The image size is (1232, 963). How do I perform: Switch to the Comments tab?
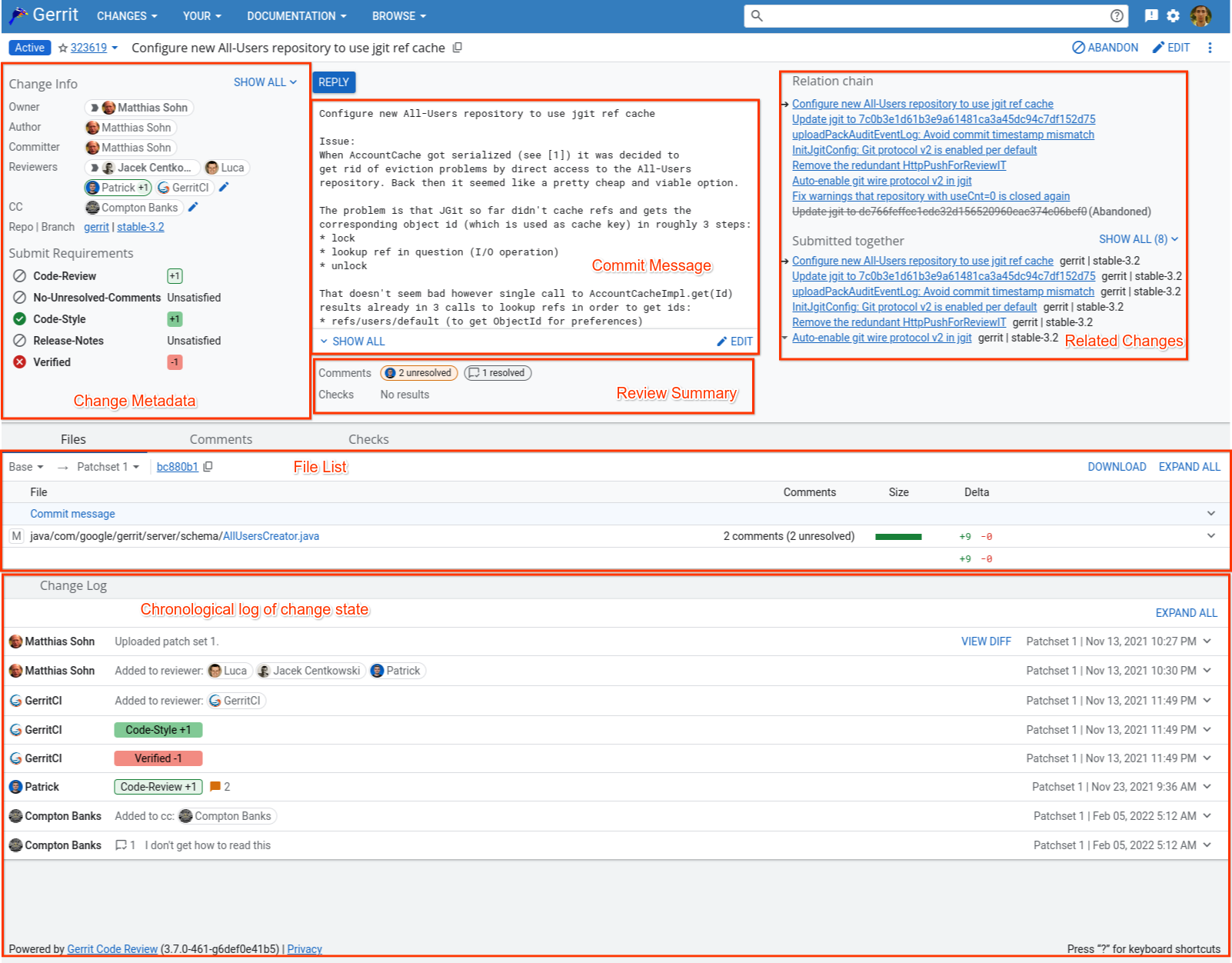click(x=221, y=439)
